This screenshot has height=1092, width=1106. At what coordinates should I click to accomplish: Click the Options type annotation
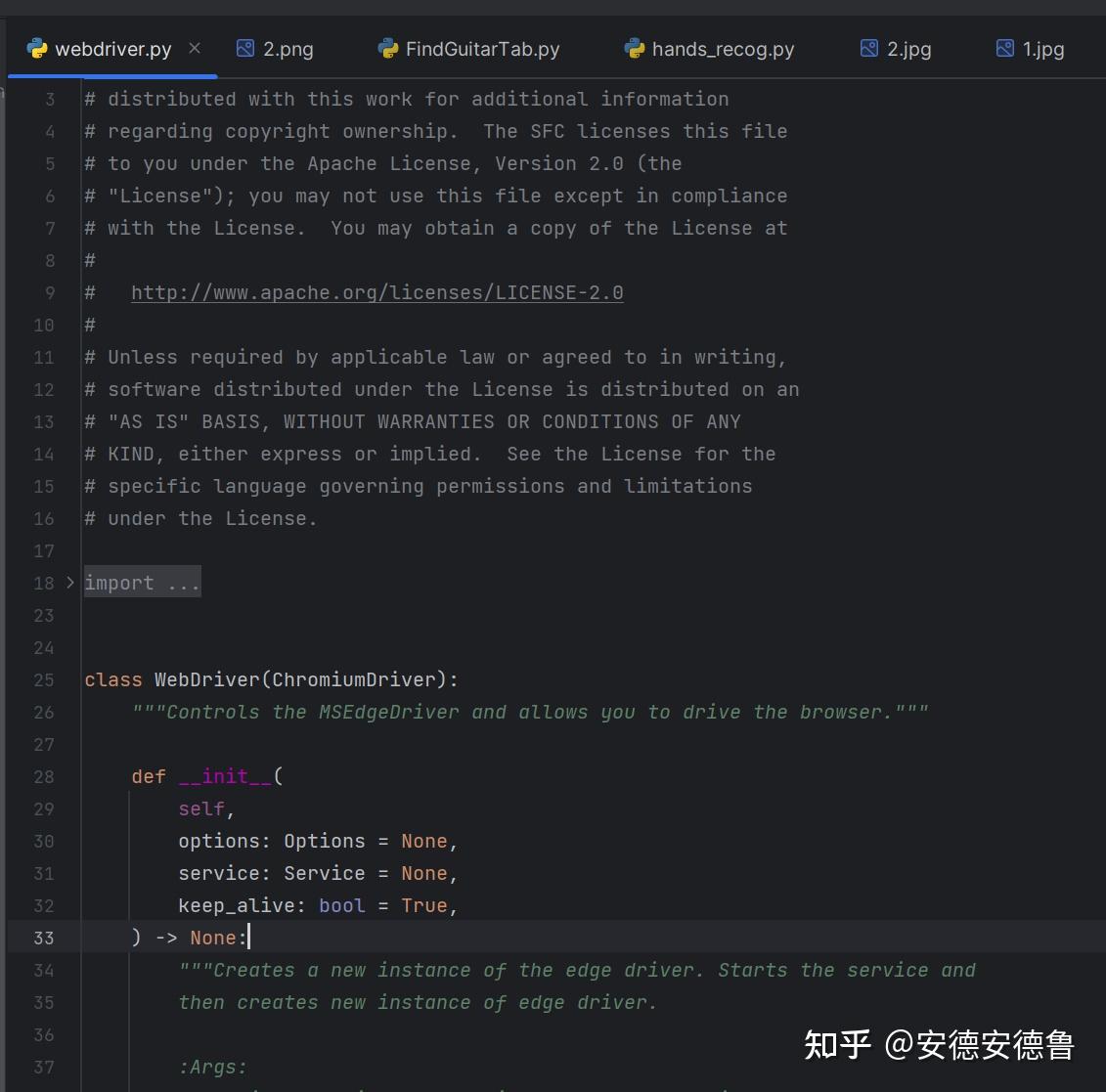324,841
